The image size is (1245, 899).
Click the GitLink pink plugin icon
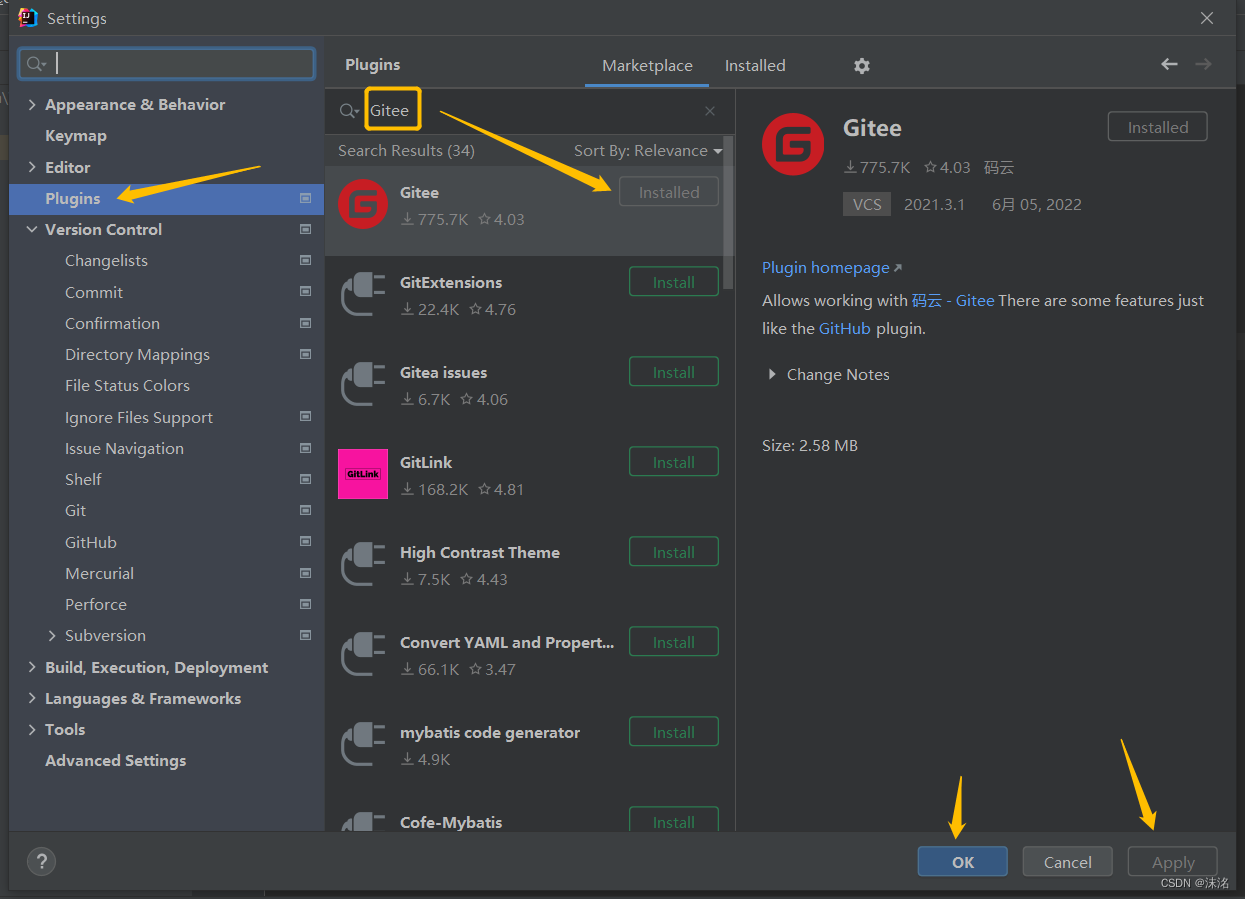click(x=362, y=474)
